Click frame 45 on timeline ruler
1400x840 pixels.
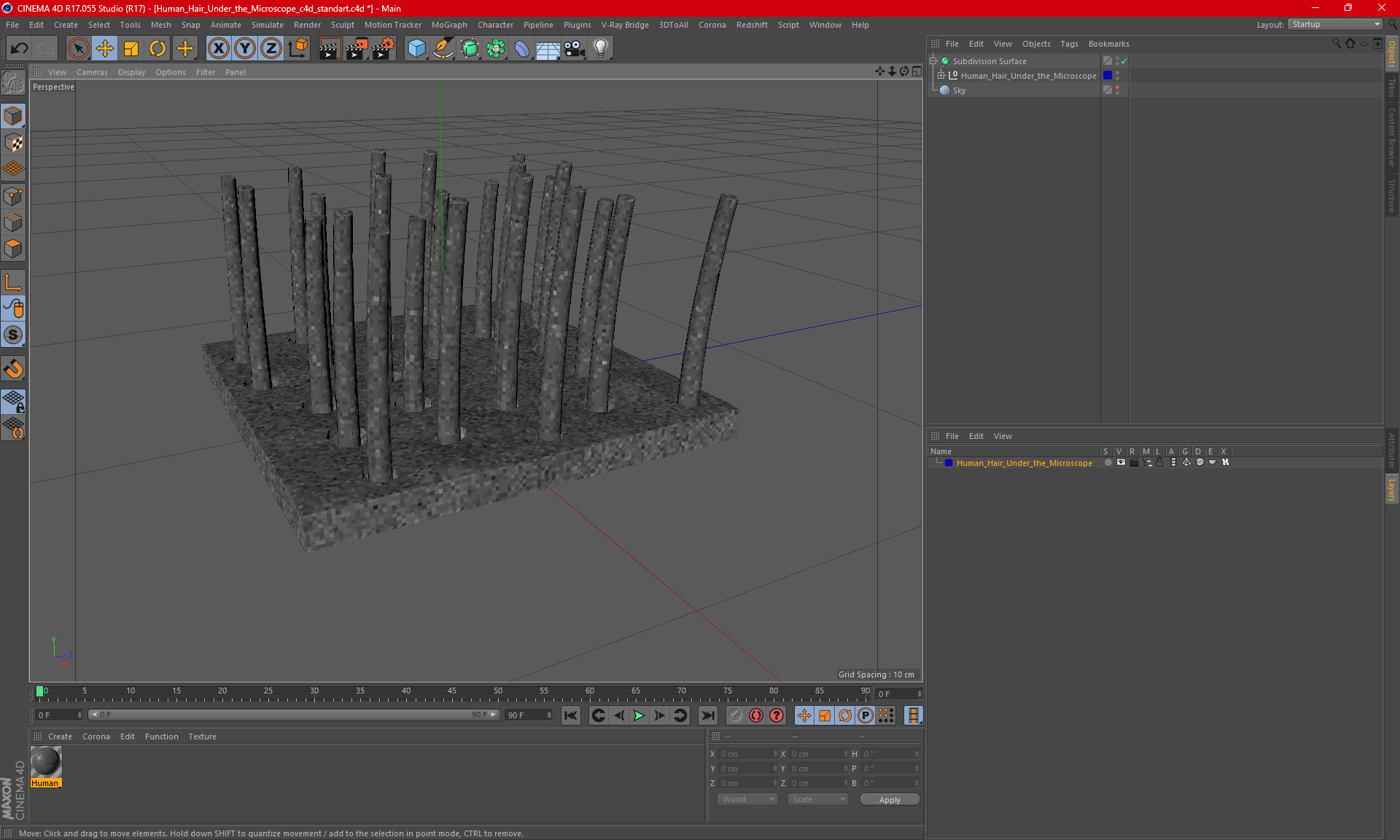coord(451,691)
